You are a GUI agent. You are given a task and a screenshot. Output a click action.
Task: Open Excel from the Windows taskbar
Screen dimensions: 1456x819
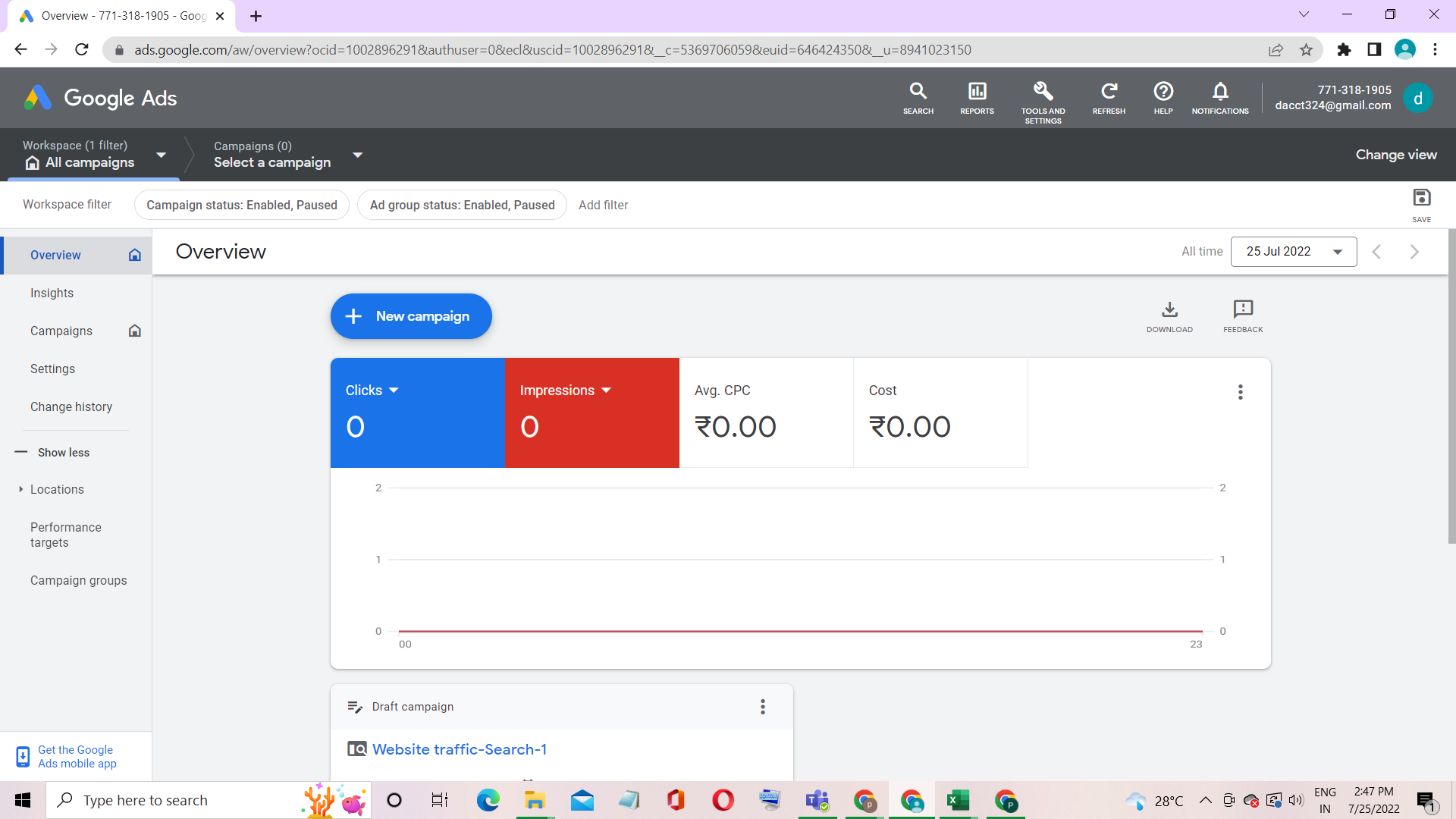coord(958,800)
